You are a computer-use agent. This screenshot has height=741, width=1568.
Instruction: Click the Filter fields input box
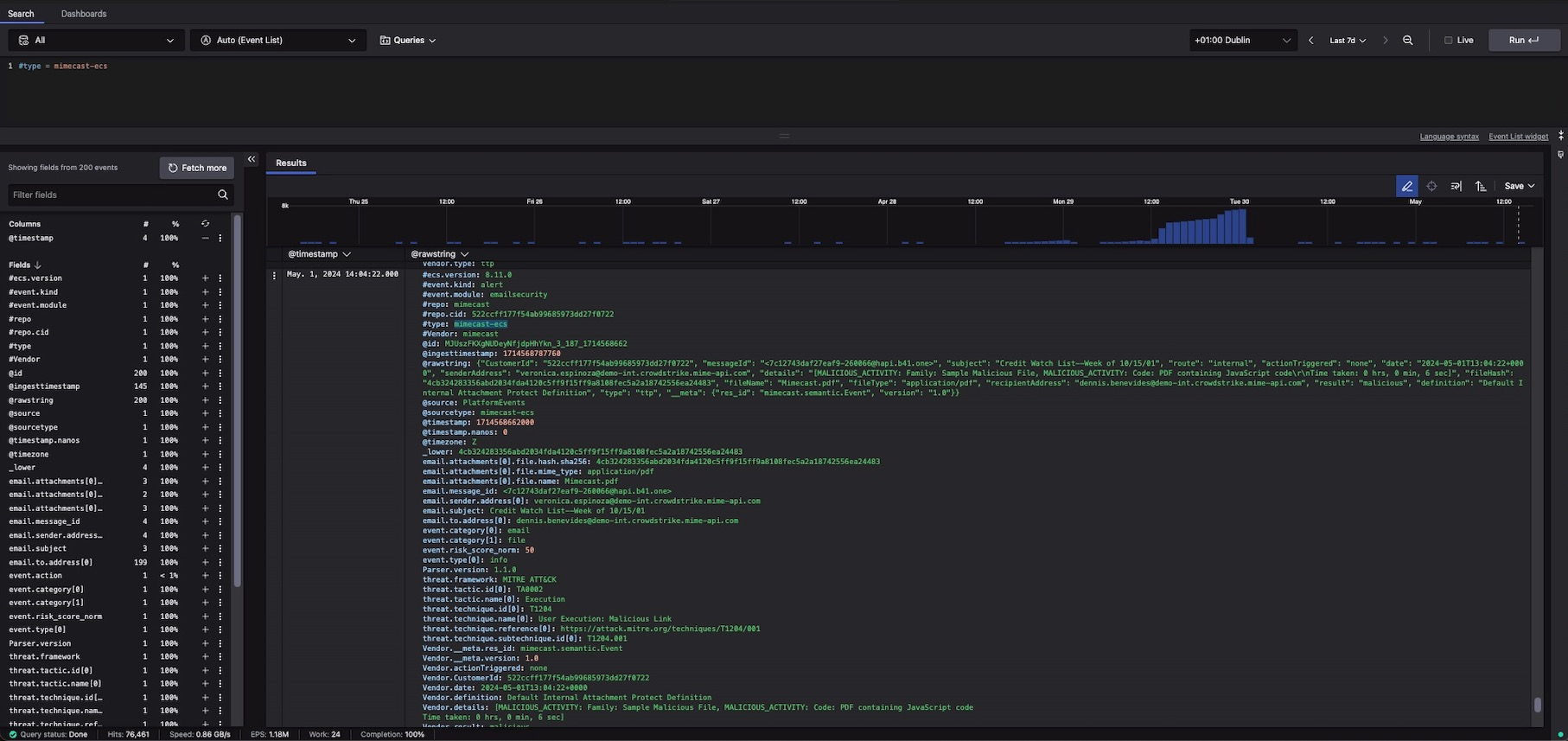click(112, 195)
